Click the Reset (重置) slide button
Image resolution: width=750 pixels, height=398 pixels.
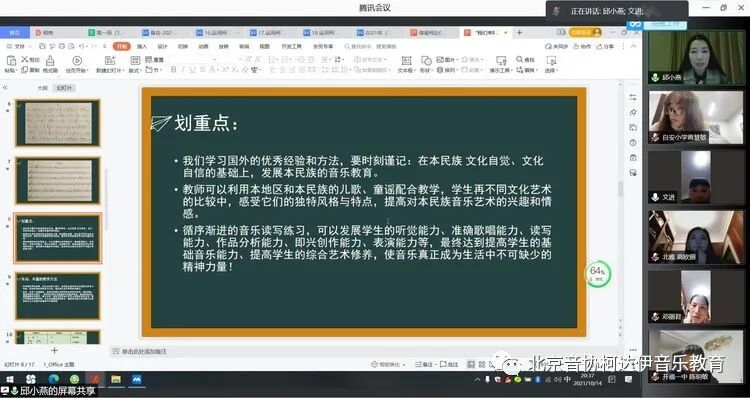[154, 60]
